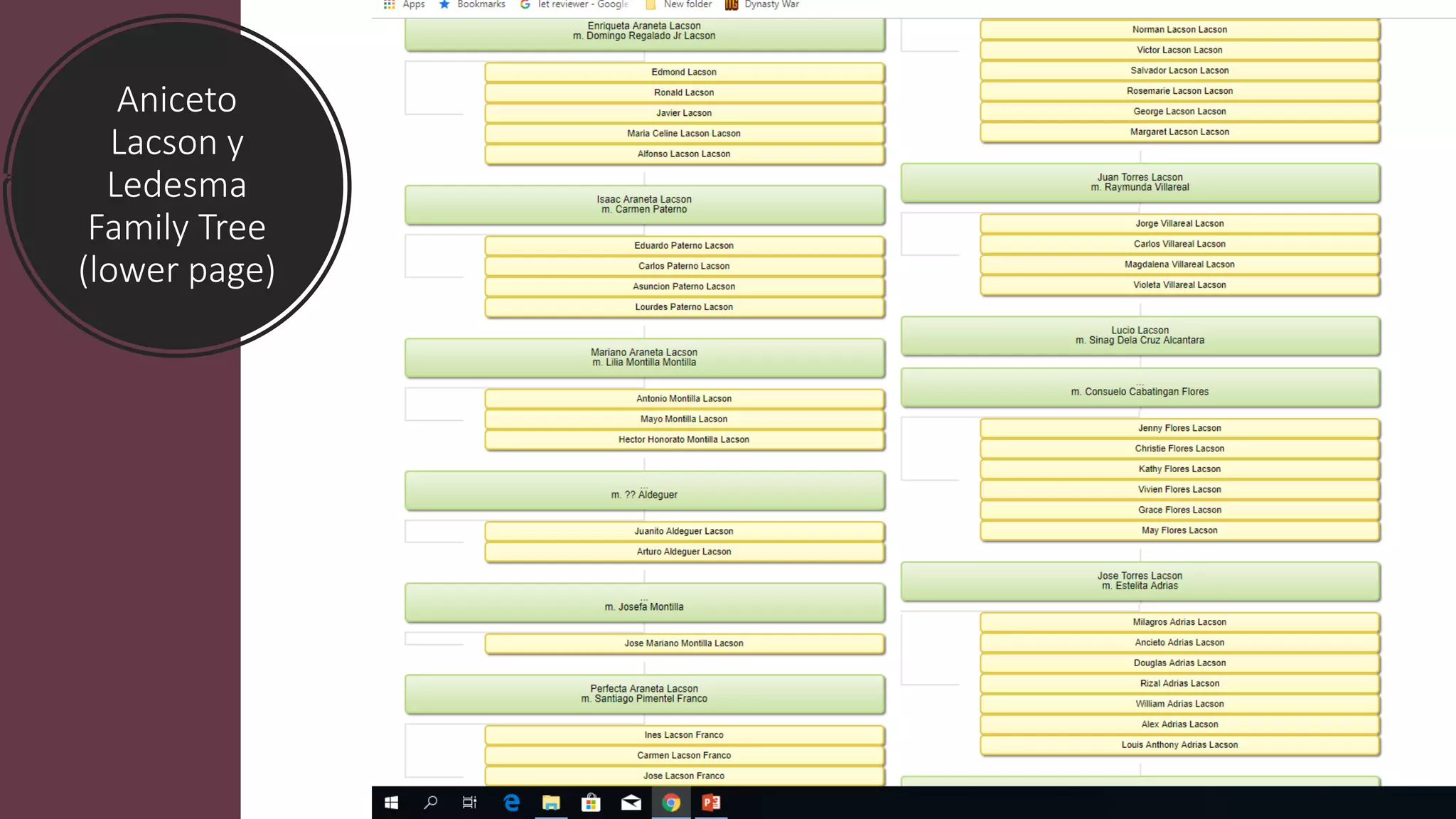Launch Microsoft Edge from taskbar
This screenshot has width=1456, height=819.
511,803
